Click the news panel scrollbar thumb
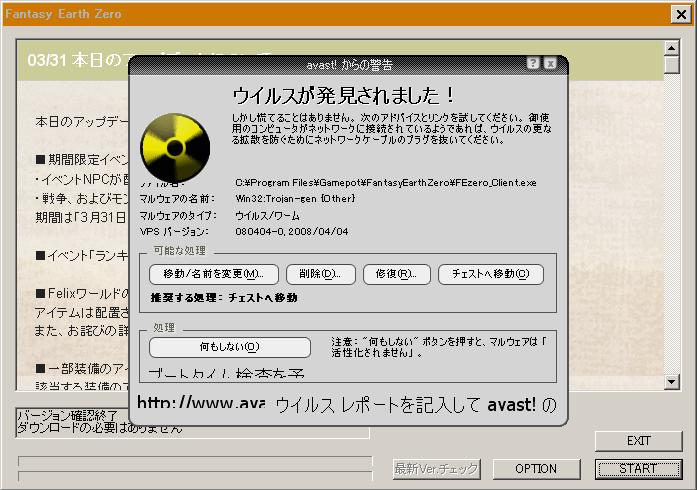Viewport: 697px width, 490px height. coord(672,65)
